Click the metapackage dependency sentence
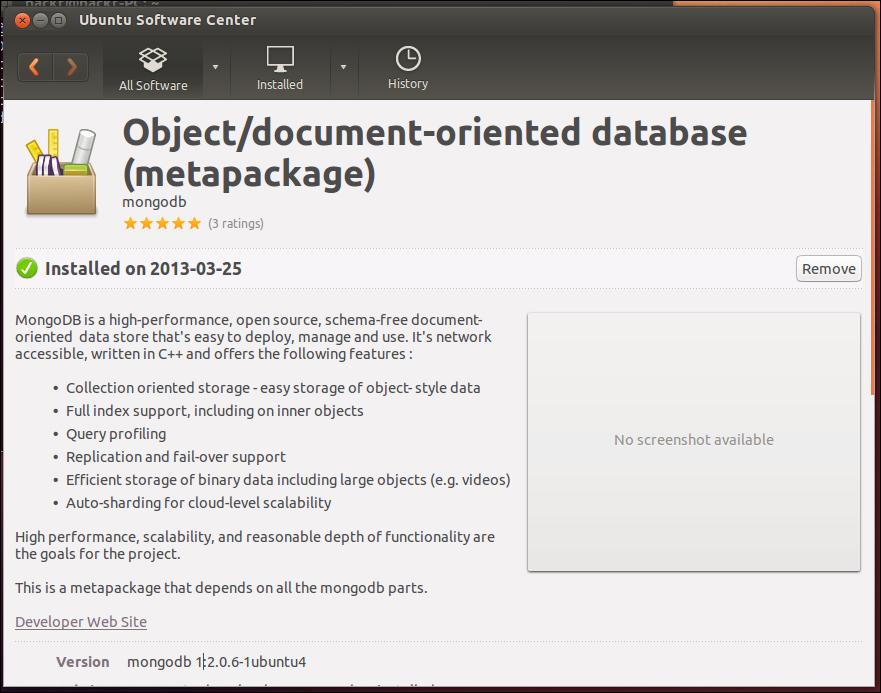Image resolution: width=881 pixels, height=693 pixels. (x=221, y=588)
